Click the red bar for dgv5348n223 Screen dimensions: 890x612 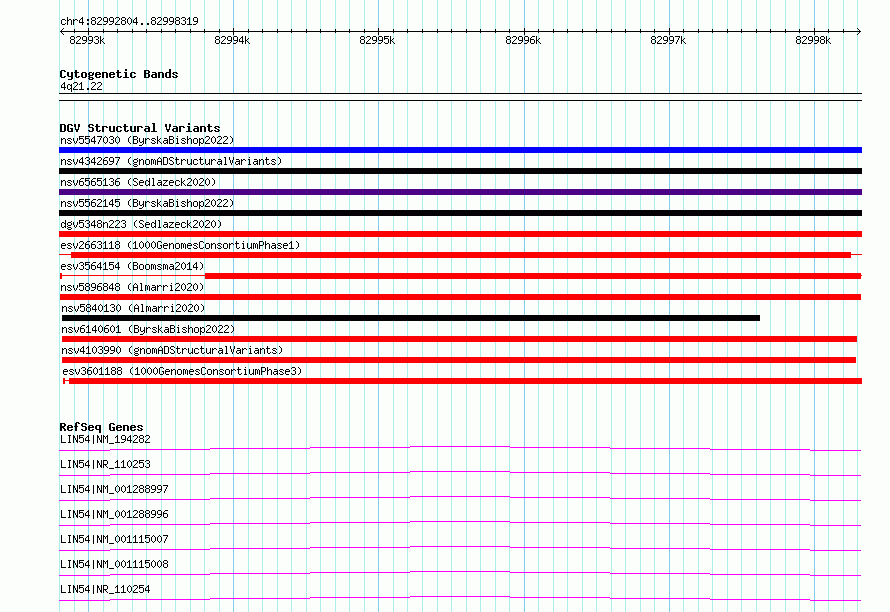[x=460, y=234]
